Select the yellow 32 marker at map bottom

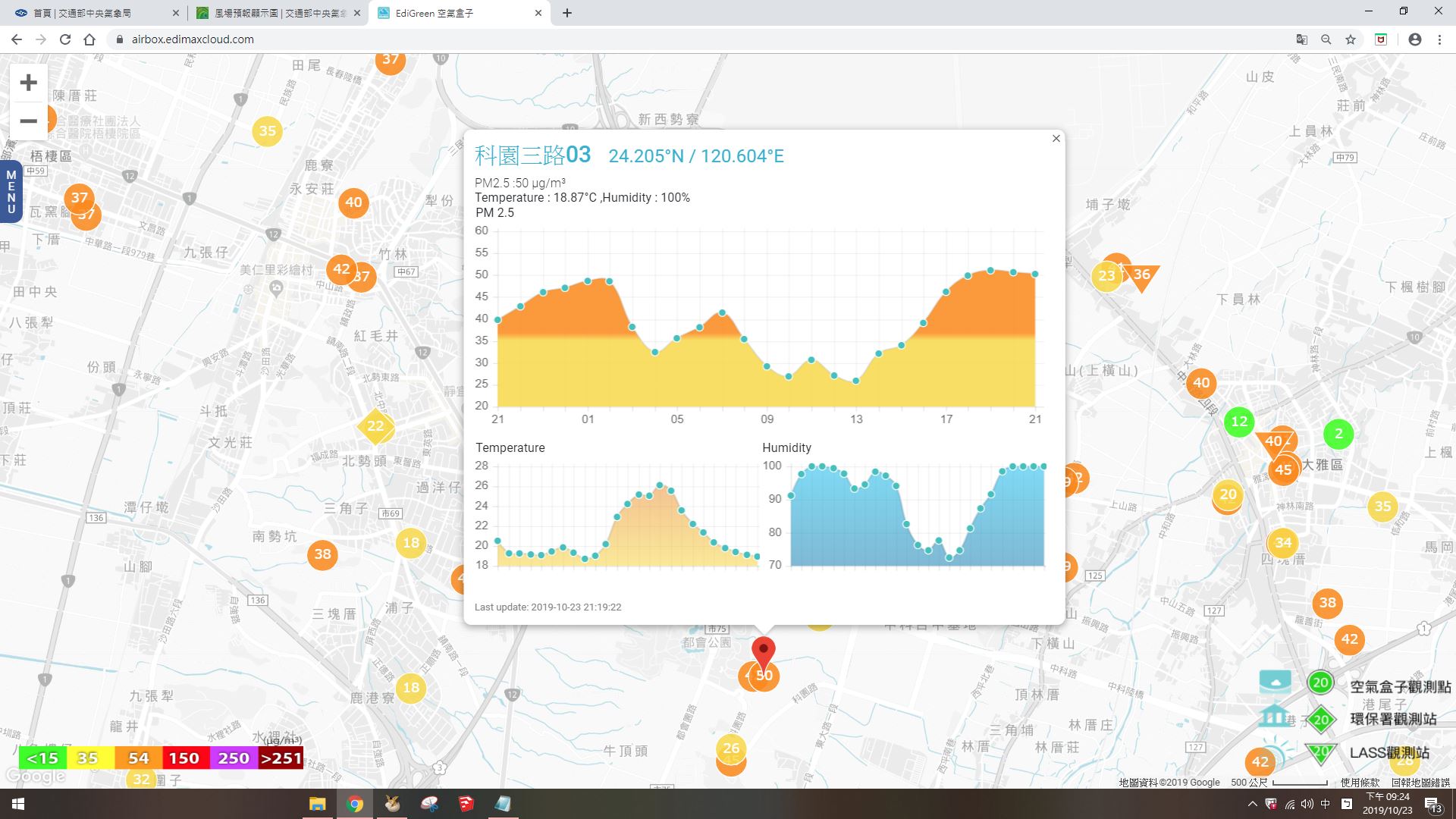coord(142,778)
